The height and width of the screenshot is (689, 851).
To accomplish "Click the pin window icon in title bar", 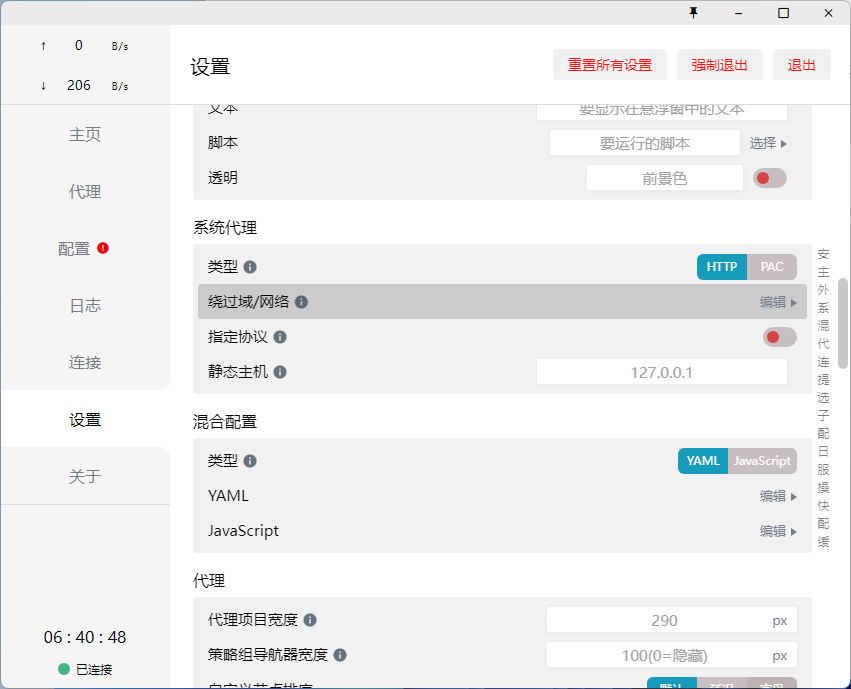I will click(x=693, y=12).
